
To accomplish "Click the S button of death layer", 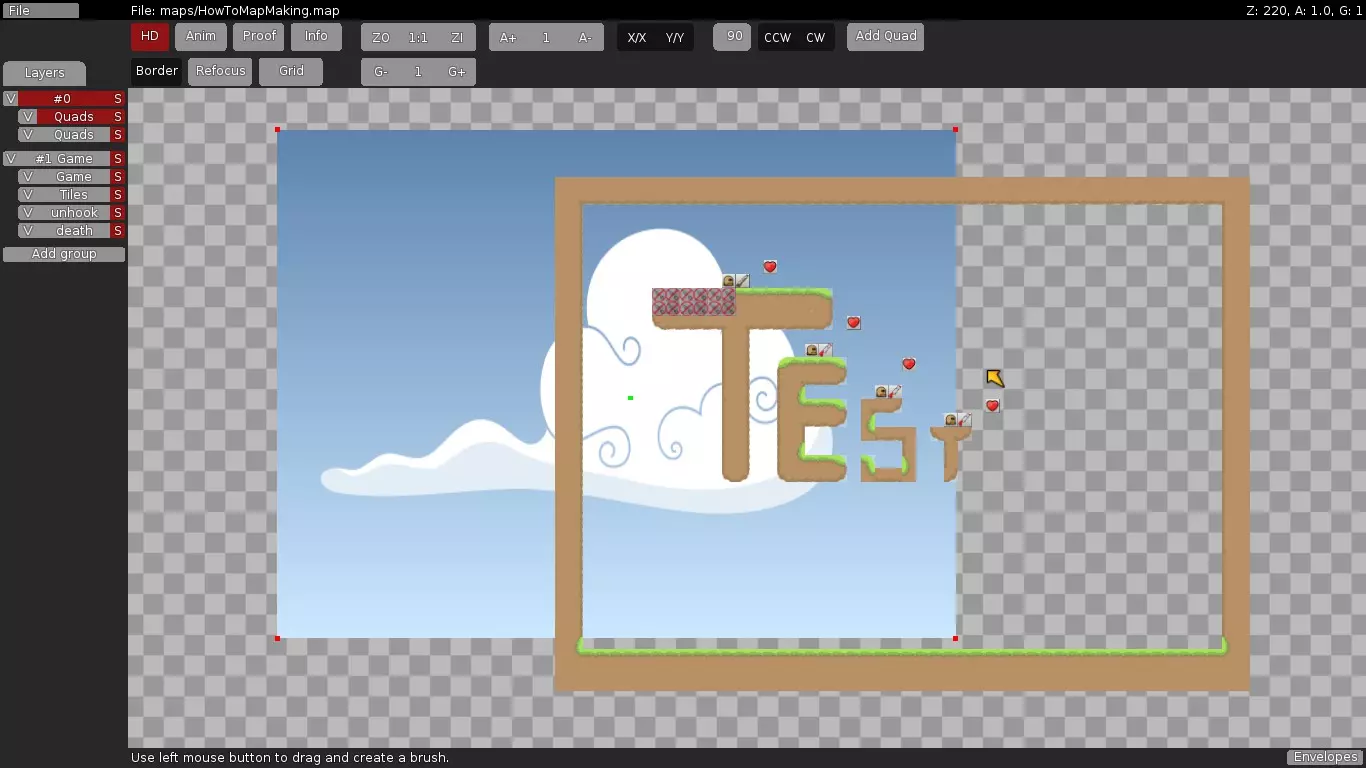I will coord(118,231).
